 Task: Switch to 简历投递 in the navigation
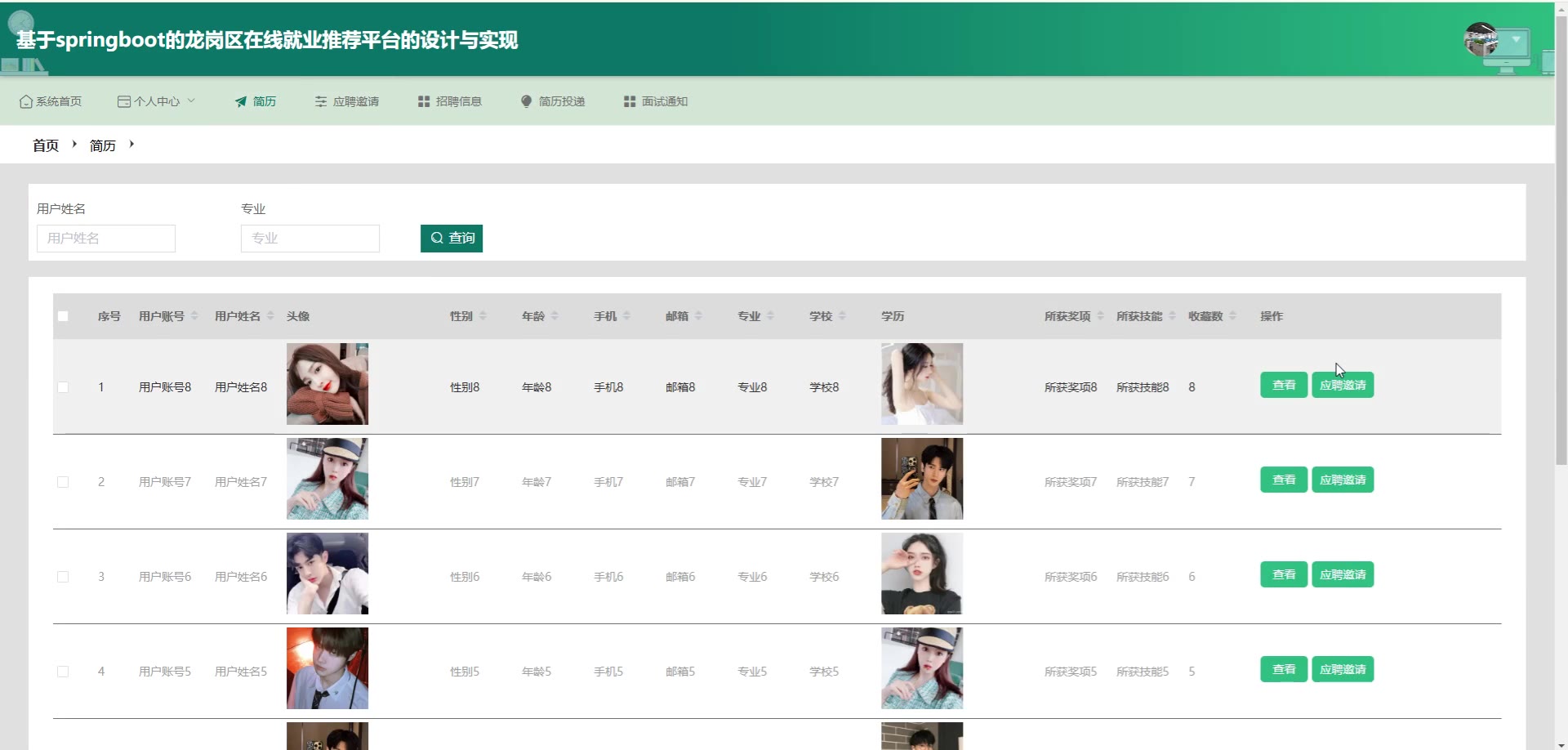tap(553, 101)
